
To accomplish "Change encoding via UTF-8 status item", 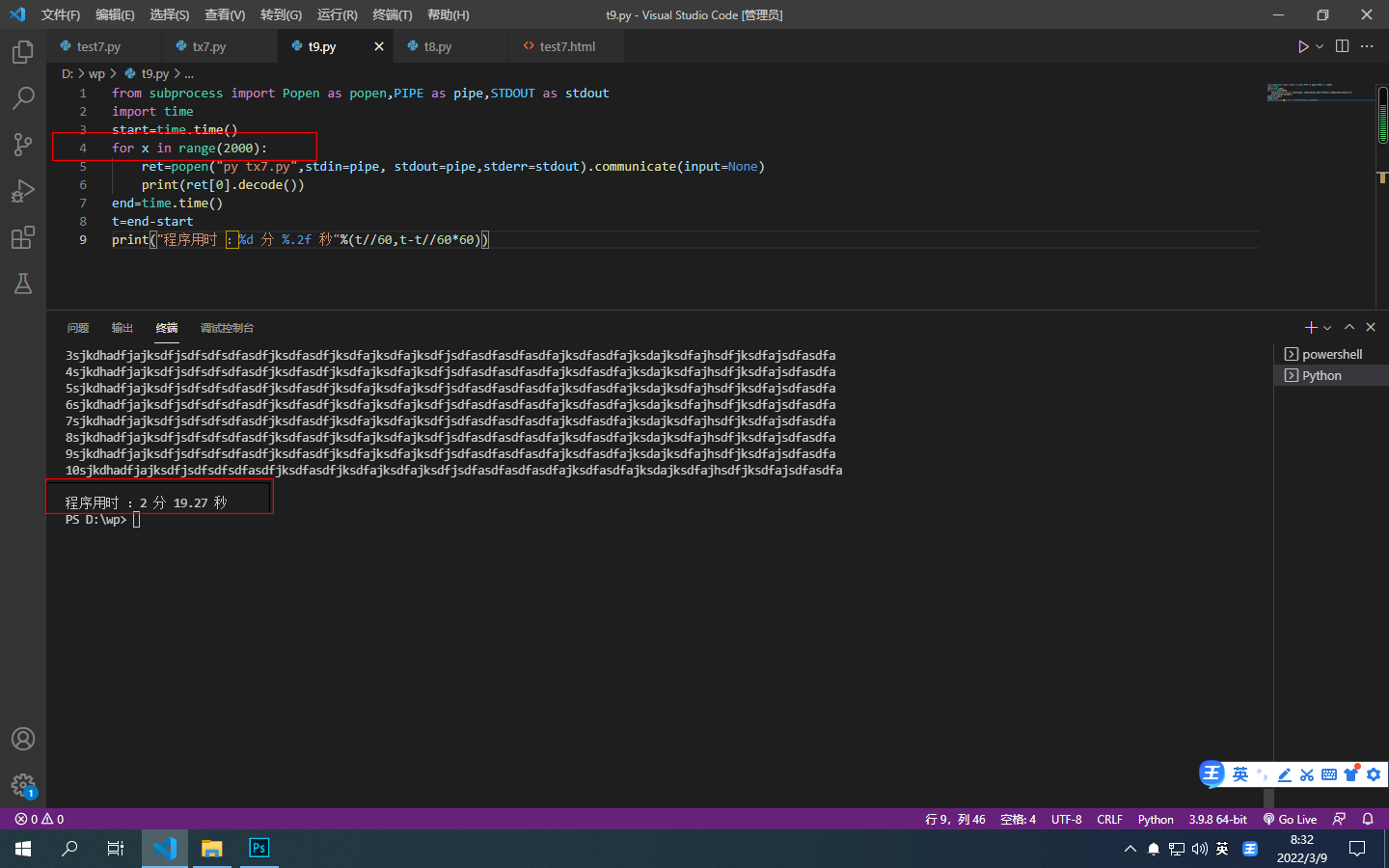I will [x=1067, y=819].
